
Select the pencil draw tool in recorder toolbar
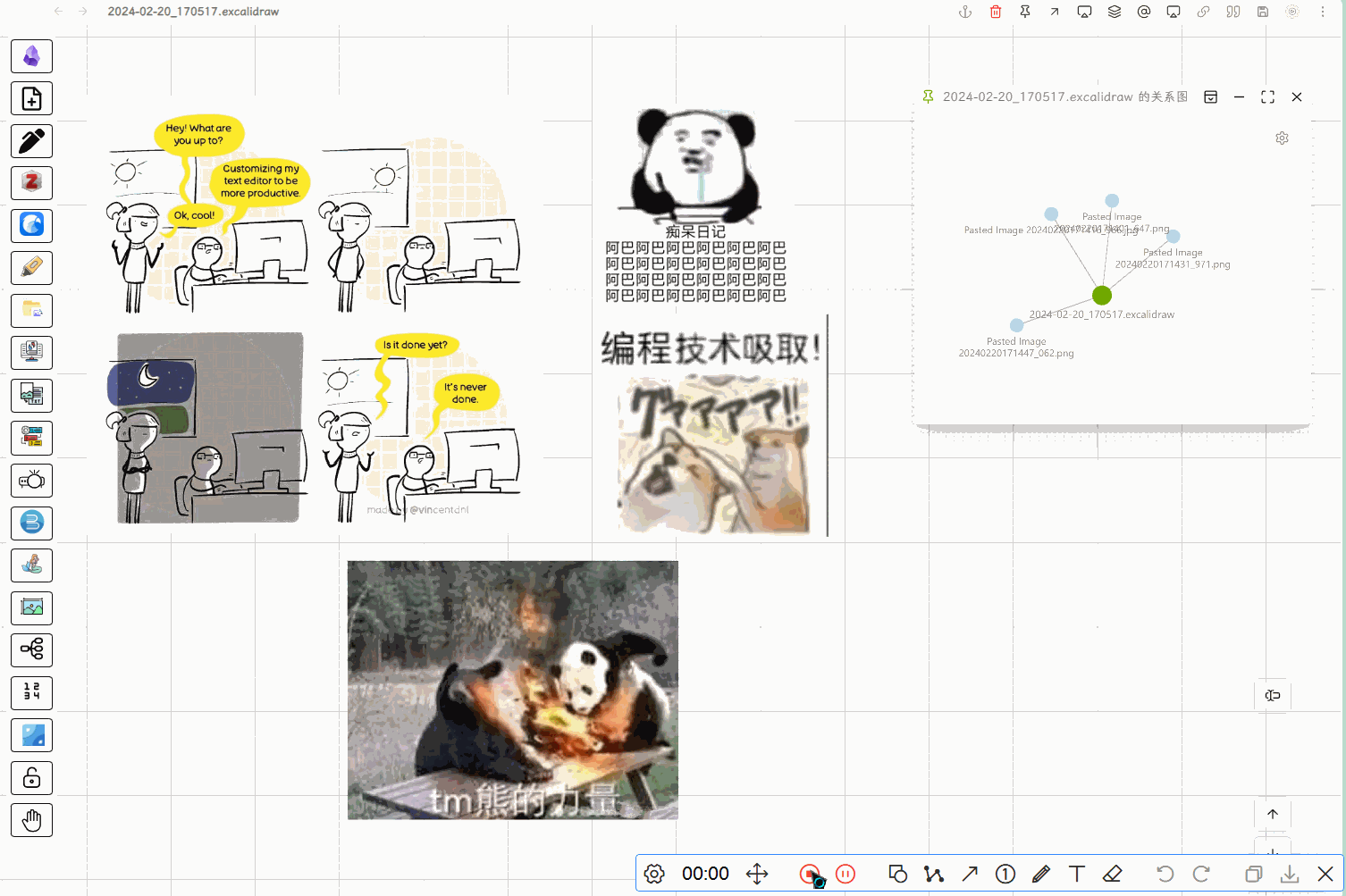click(1041, 874)
